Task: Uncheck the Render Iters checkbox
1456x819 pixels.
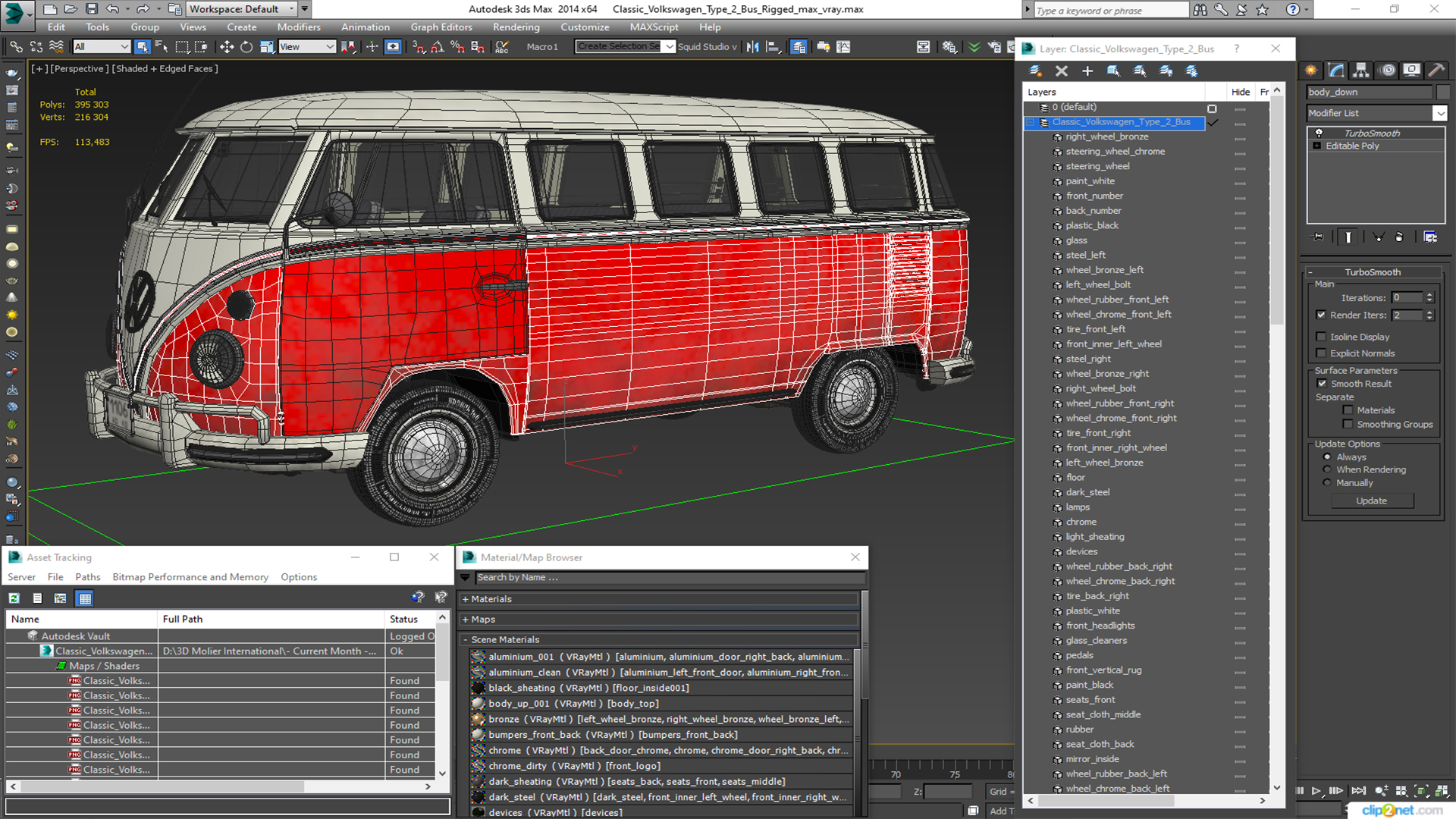Action: tap(1321, 315)
